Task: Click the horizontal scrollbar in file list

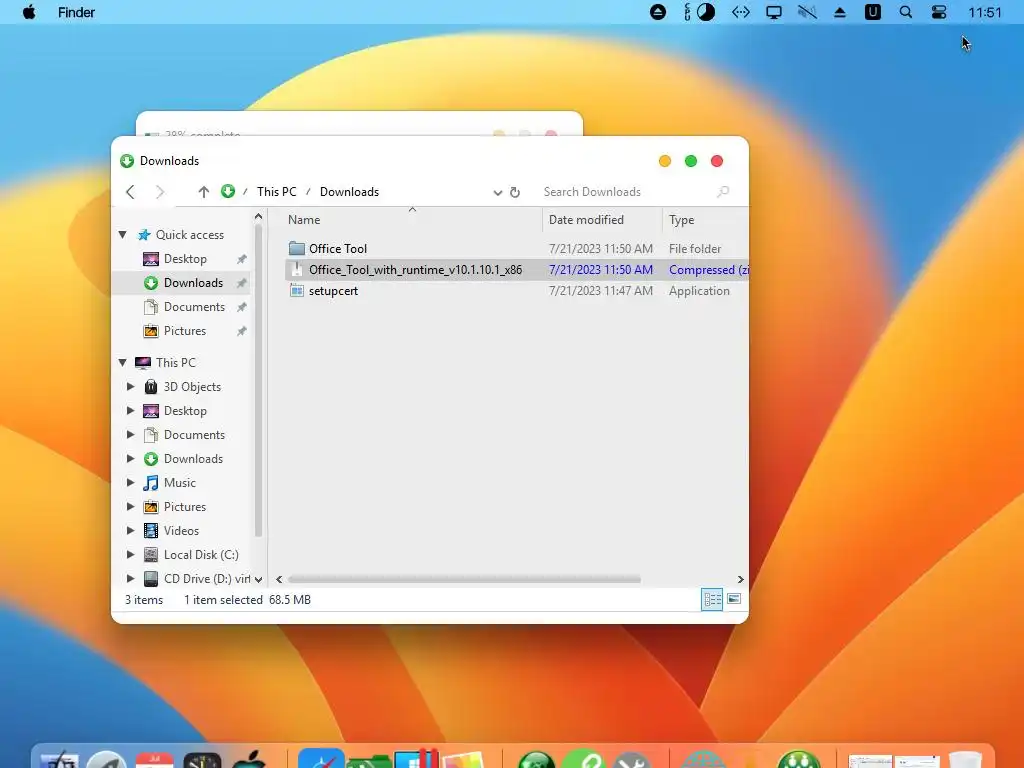Action: pyautogui.click(x=464, y=579)
